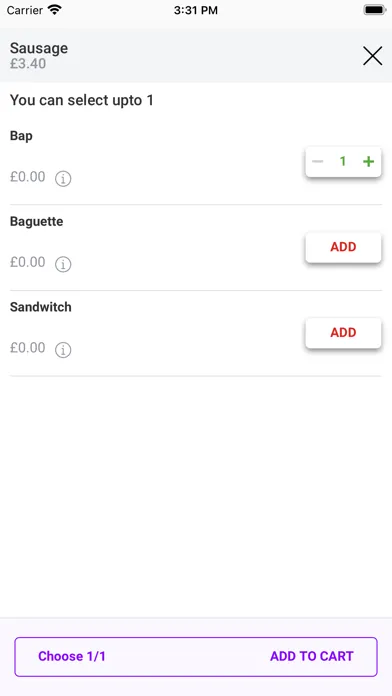Viewport: 392px width, 696px height.
Task: Select the Choose 1/1 label
Action: (x=72, y=656)
